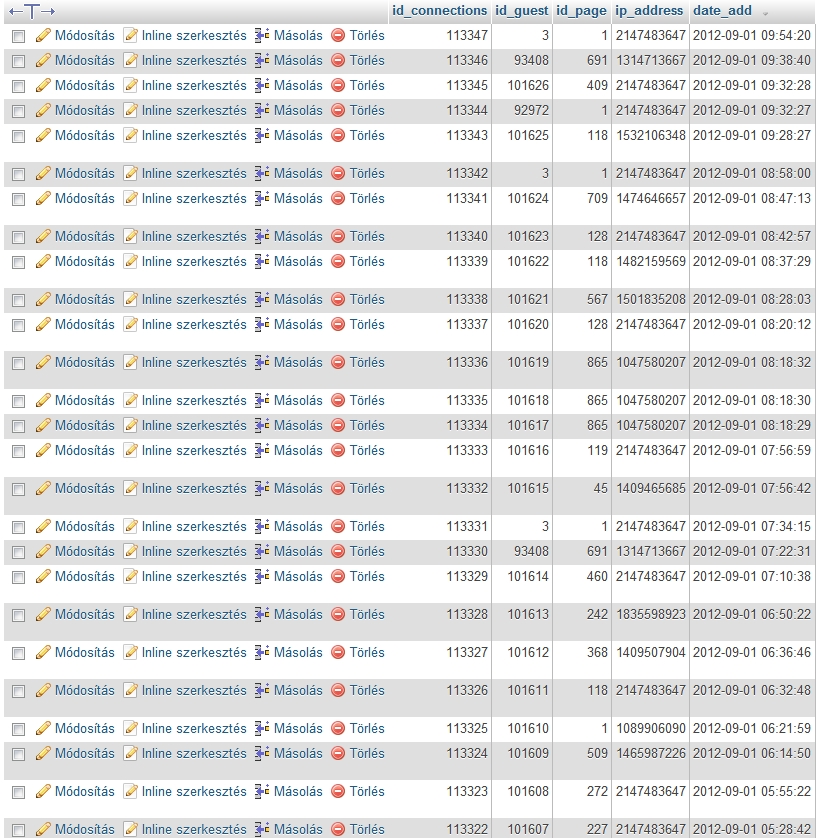Click id_connections value 113332 cell

(x=467, y=489)
